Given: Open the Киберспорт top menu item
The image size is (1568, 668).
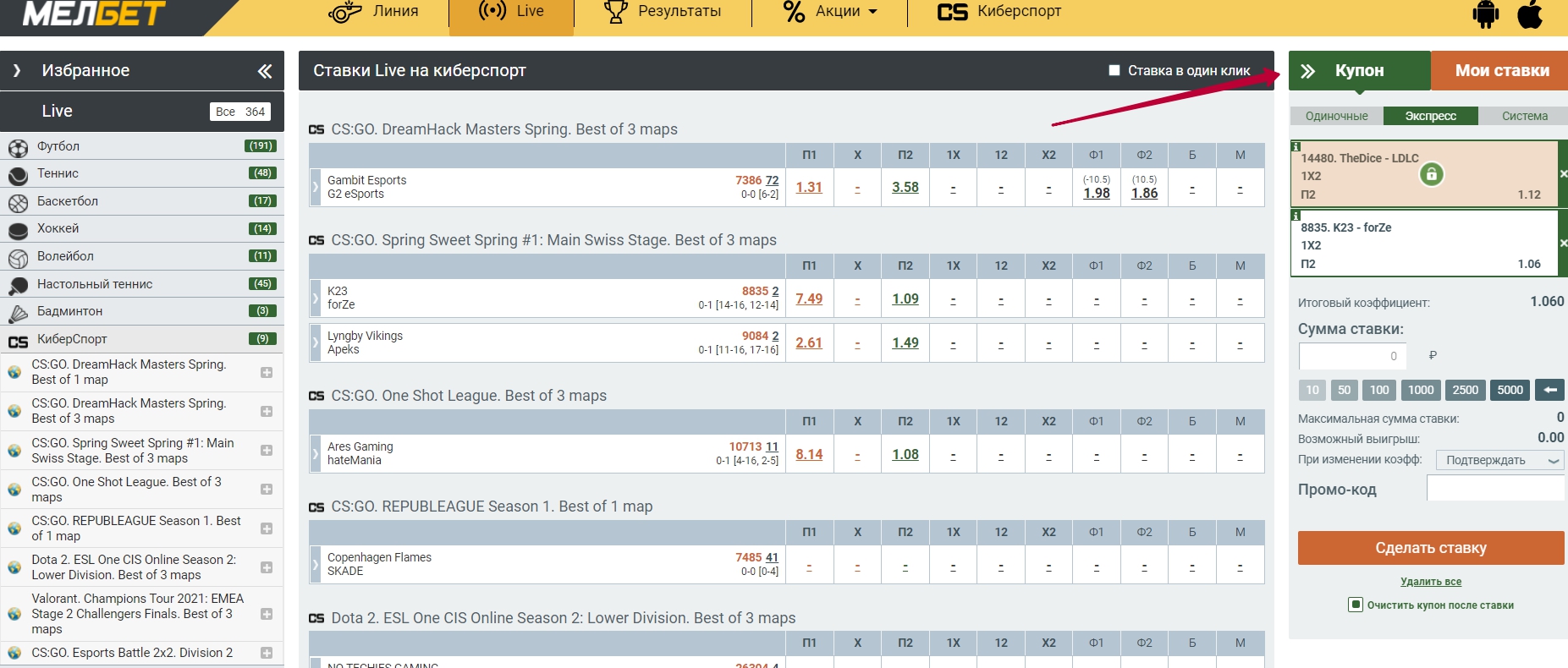Looking at the screenshot, I should pyautogui.click(x=999, y=12).
